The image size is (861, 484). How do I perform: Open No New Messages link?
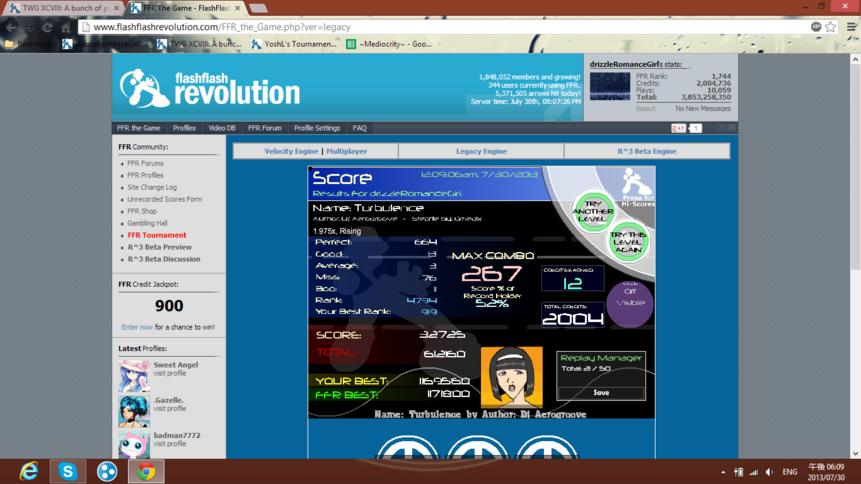point(703,109)
